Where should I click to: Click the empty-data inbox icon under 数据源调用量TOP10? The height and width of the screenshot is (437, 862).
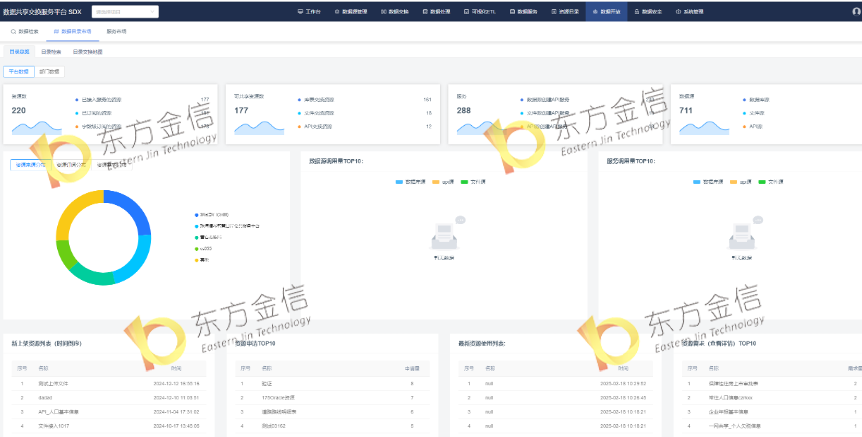[447, 235]
